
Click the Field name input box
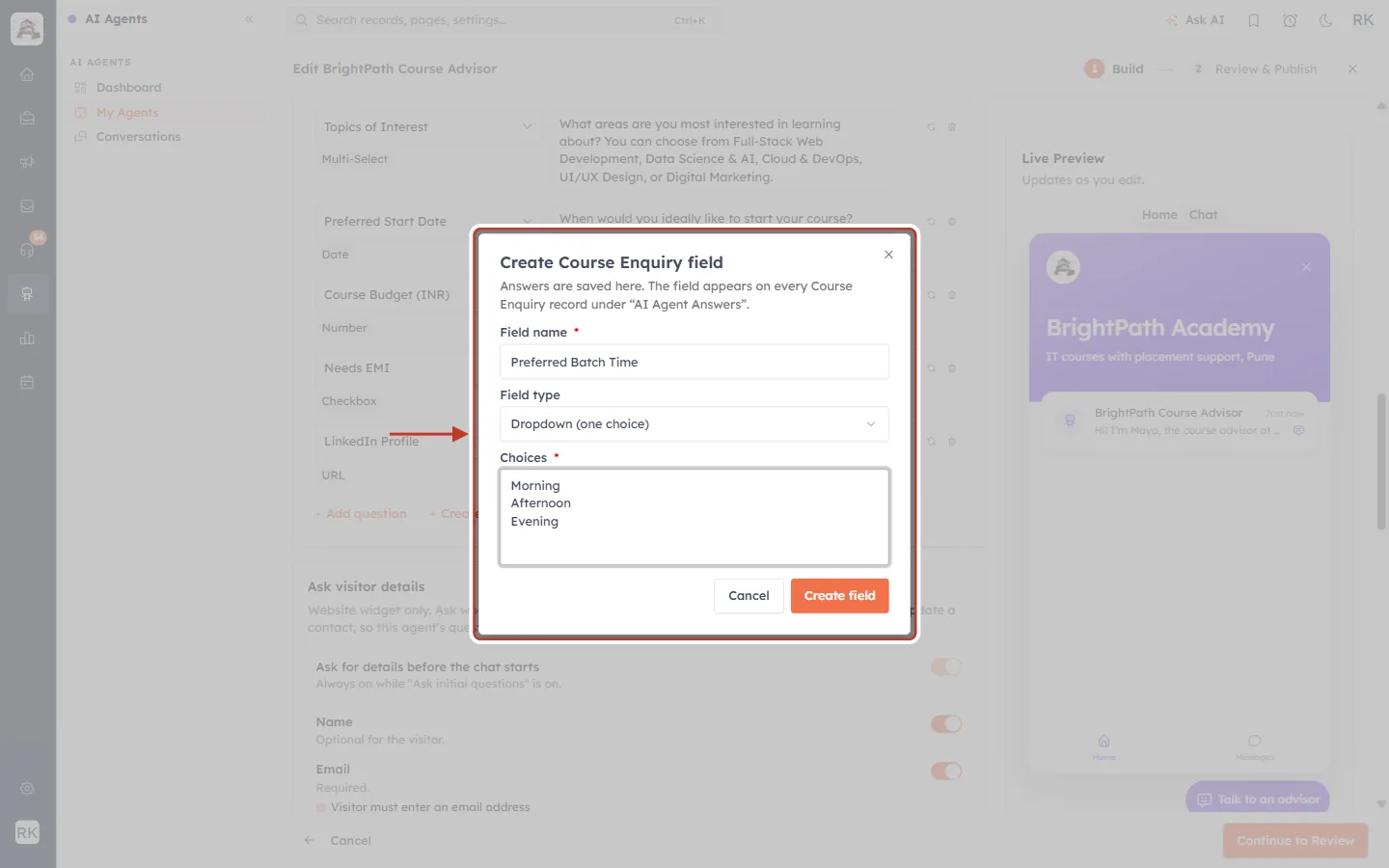tap(694, 362)
